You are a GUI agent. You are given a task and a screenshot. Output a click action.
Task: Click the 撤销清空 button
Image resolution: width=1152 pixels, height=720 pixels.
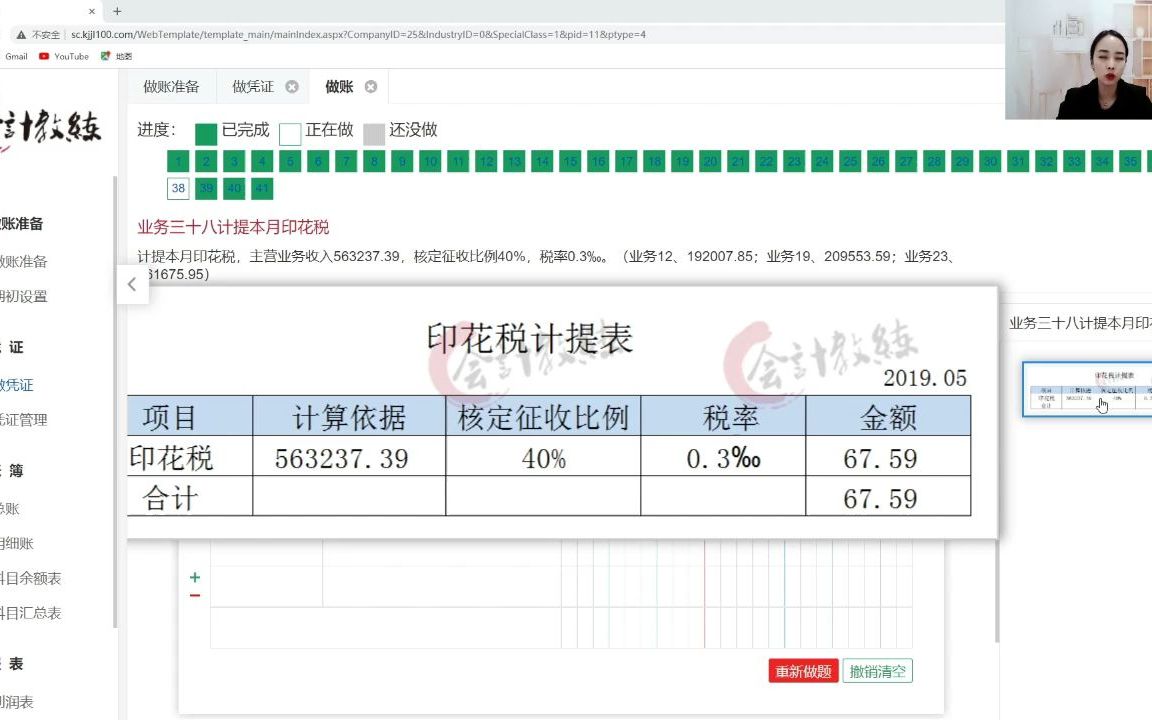click(x=877, y=671)
